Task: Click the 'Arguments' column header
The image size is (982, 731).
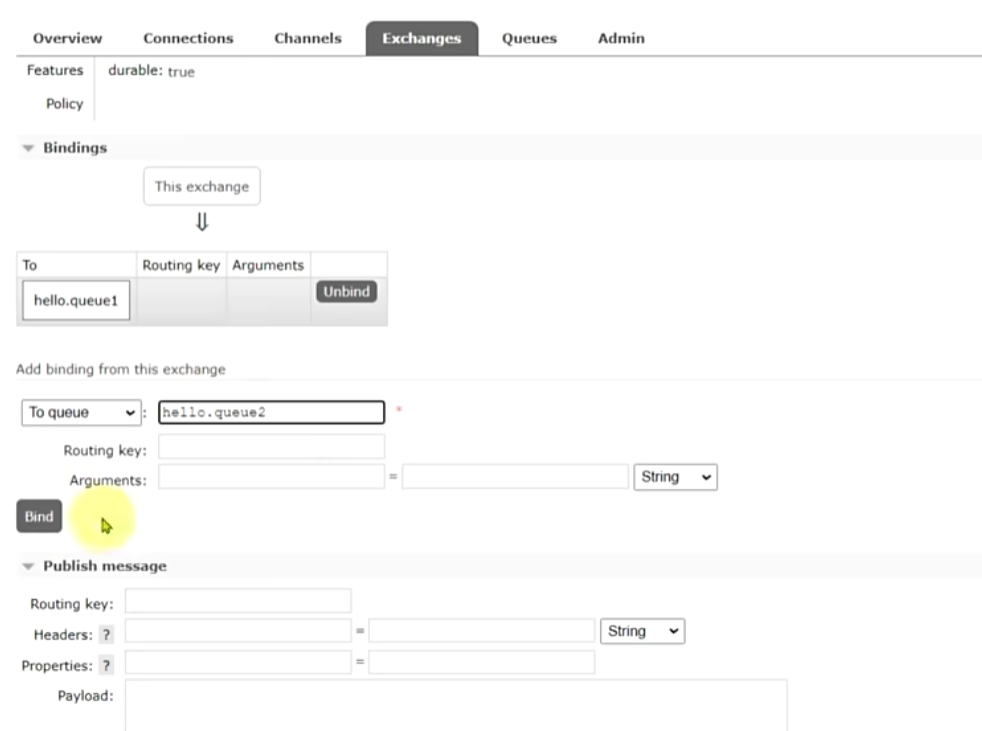Action: (268, 265)
